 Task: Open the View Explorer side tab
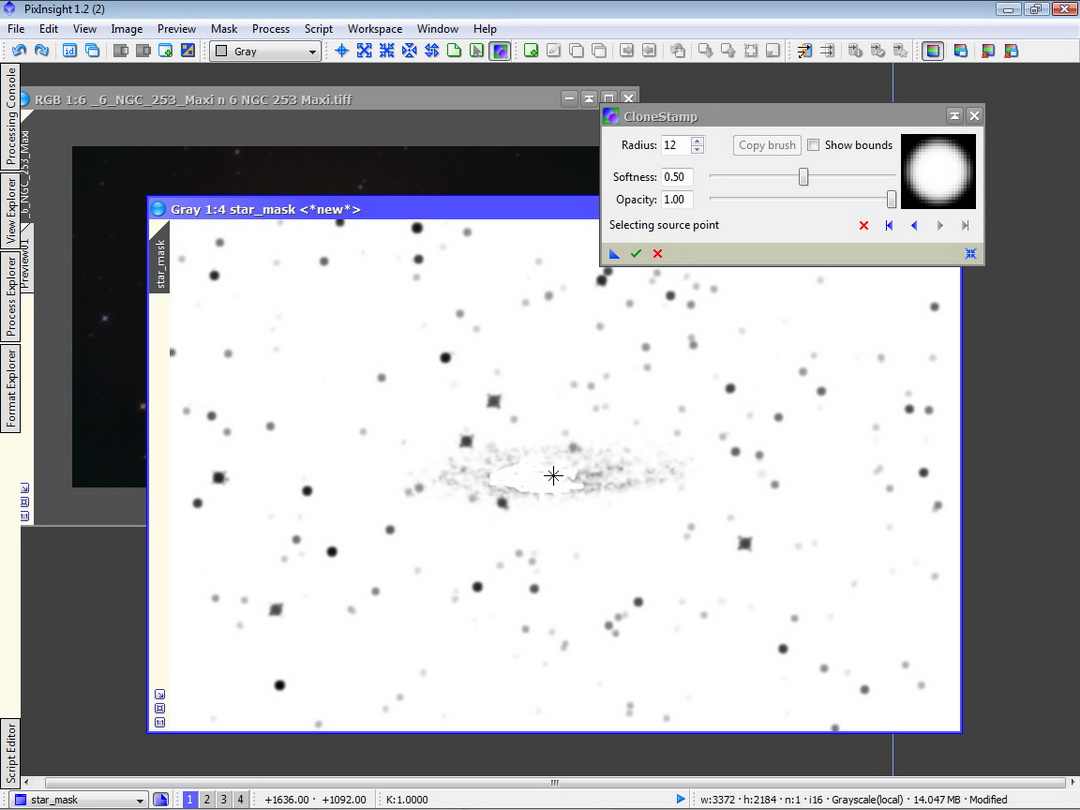click(x=10, y=211)
